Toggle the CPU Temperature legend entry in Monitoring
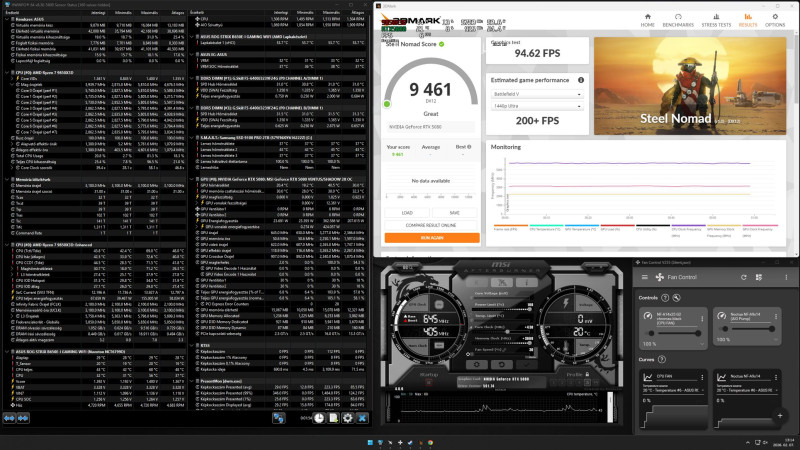800x450 pixels. click(x=546, y=228)
